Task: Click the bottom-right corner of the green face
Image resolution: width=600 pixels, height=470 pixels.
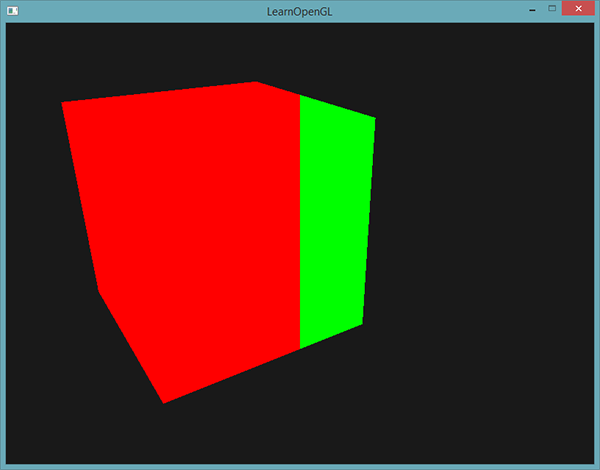Action: pos(362,323)
